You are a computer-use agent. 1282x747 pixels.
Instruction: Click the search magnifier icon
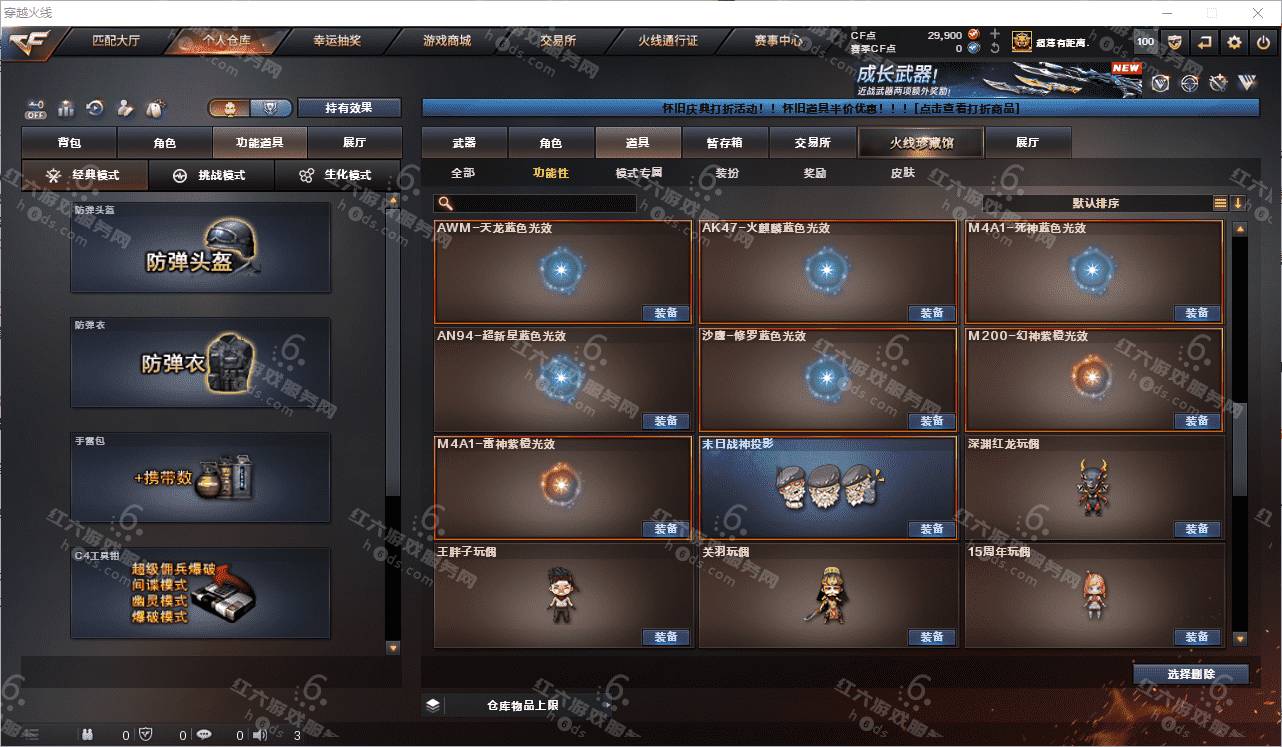(444, 203)
